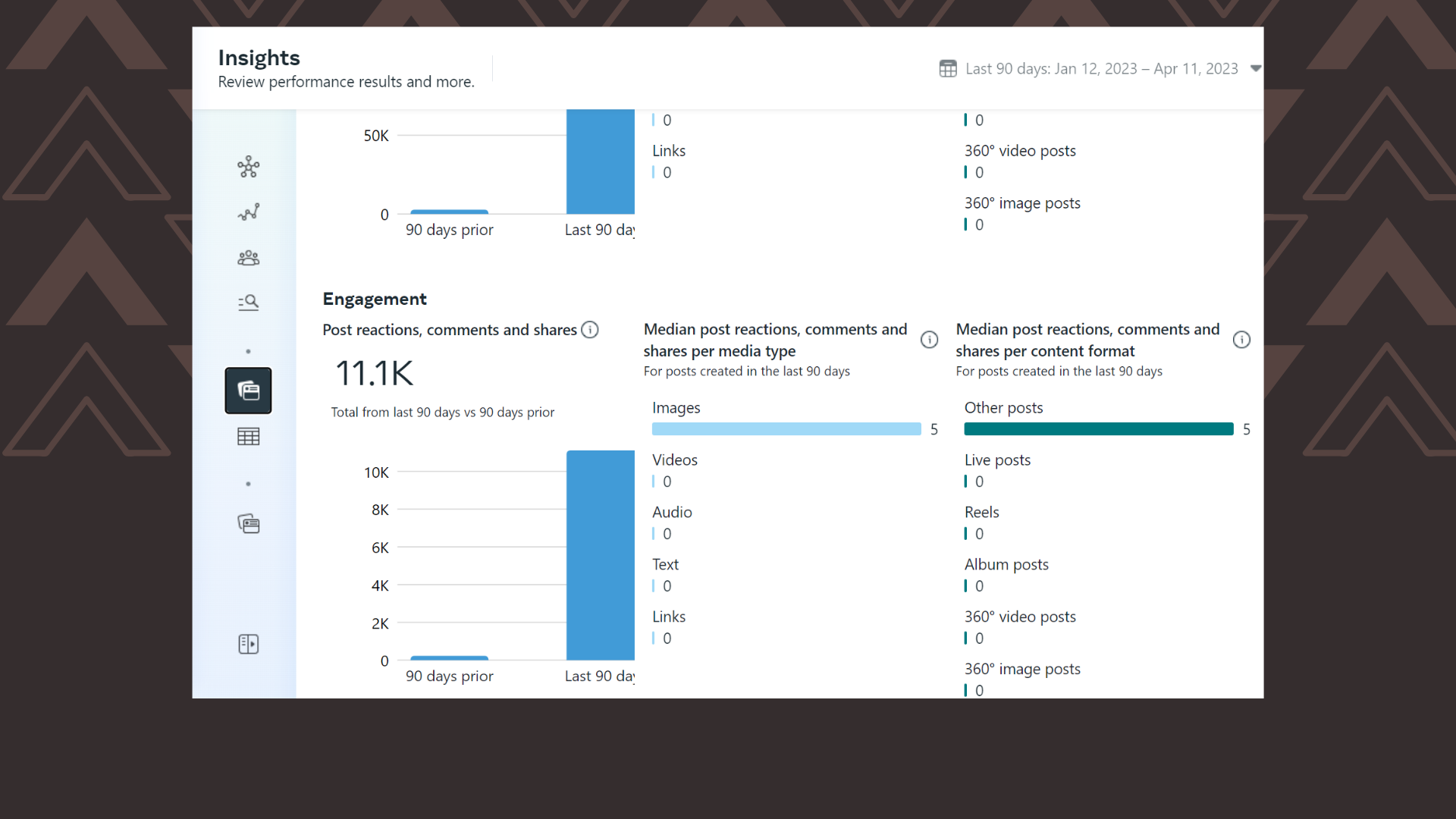Expand sidebar using the panel toggle icon
This screenshot has height=819, width=1456.
(248, 644)
